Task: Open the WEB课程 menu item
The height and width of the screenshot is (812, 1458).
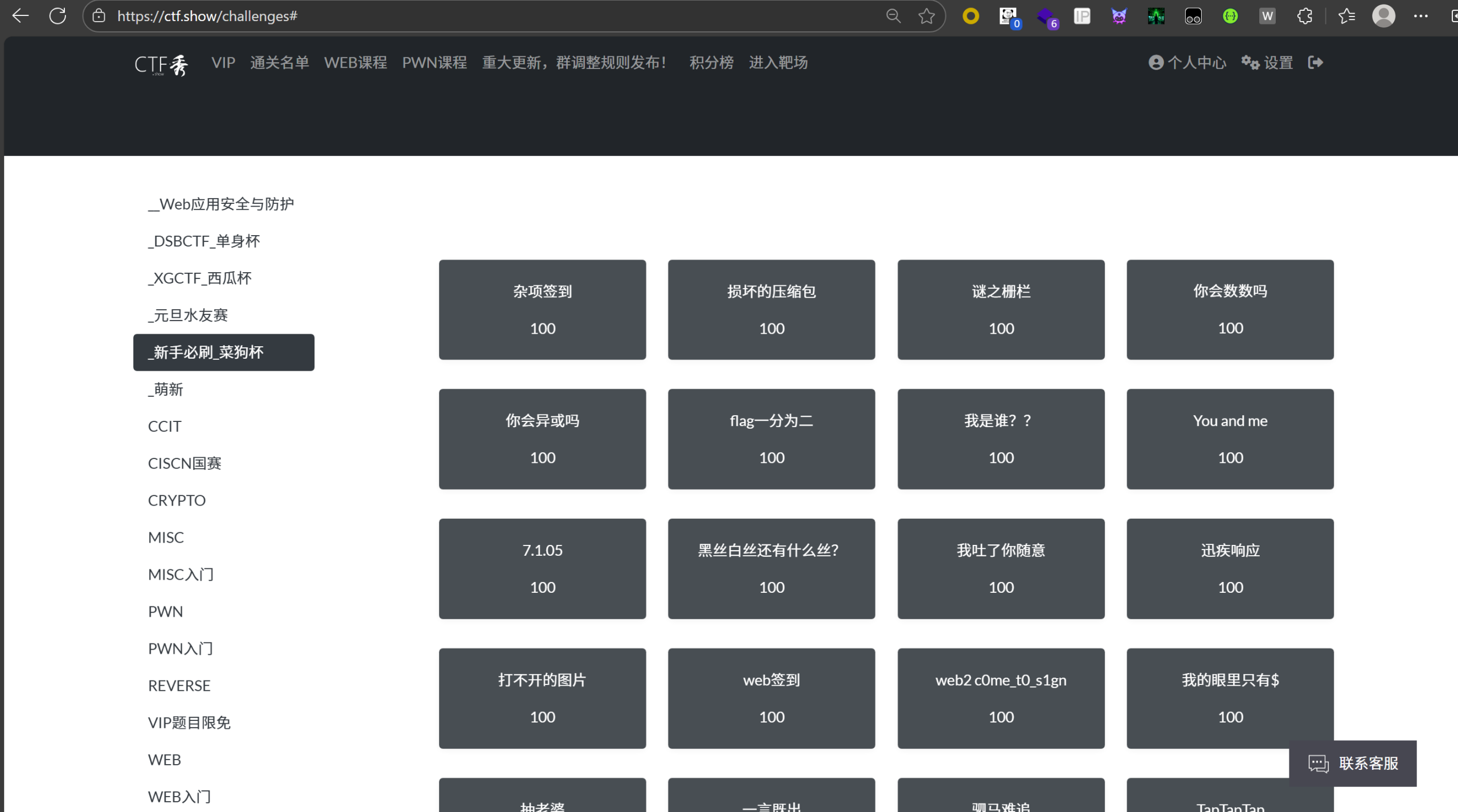Action: point(355,63)
